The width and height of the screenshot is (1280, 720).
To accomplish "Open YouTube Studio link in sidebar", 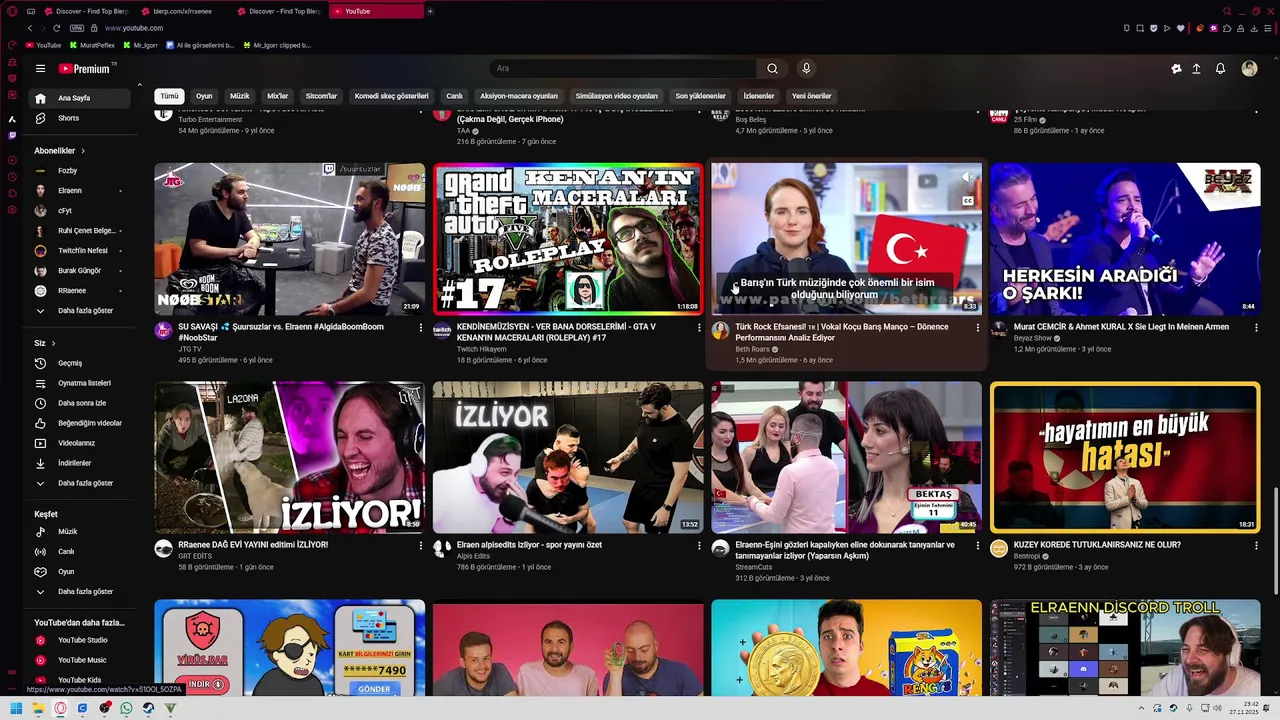I will tap(78, 640).
